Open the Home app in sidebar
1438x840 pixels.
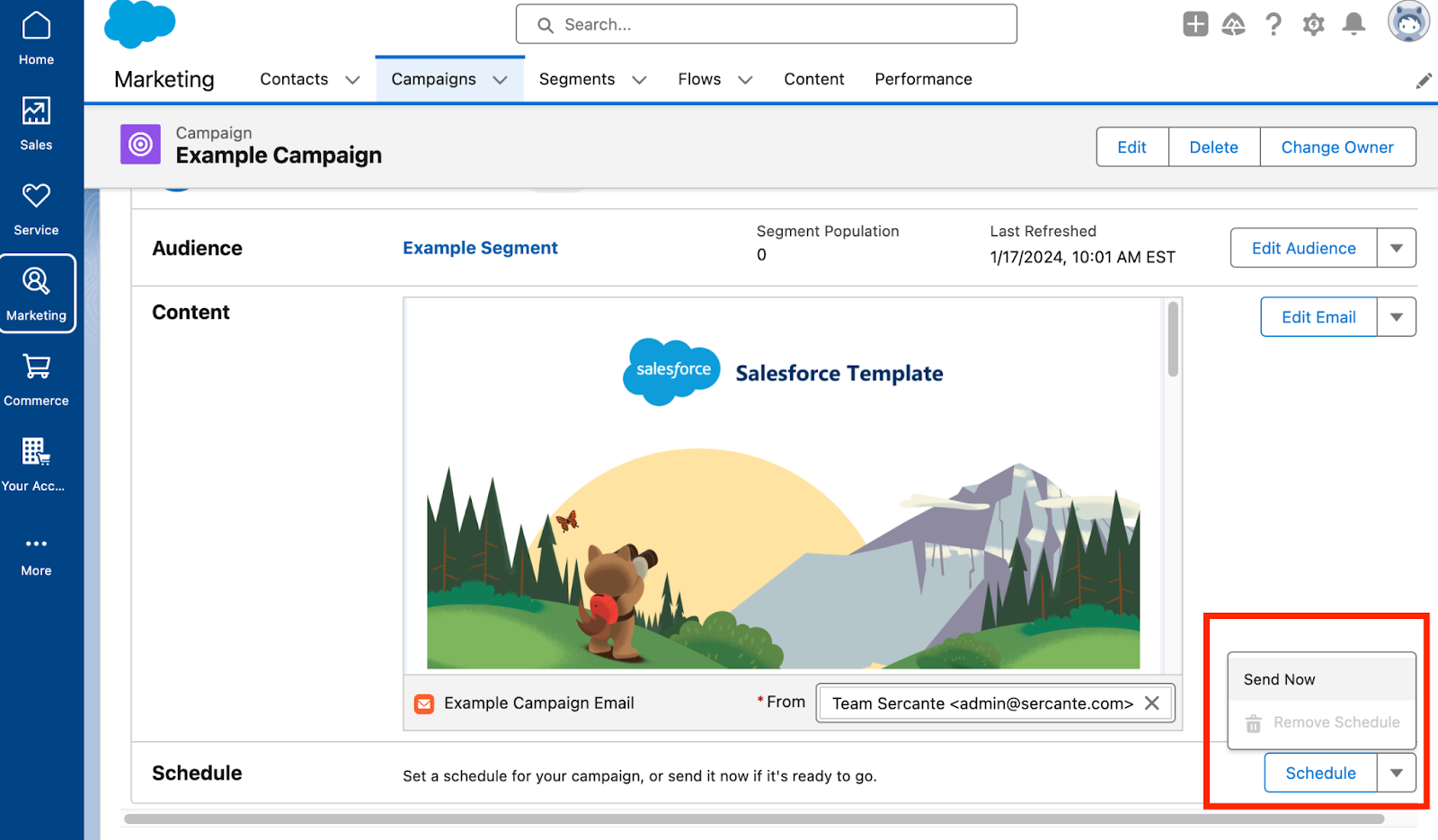point(36,39)
